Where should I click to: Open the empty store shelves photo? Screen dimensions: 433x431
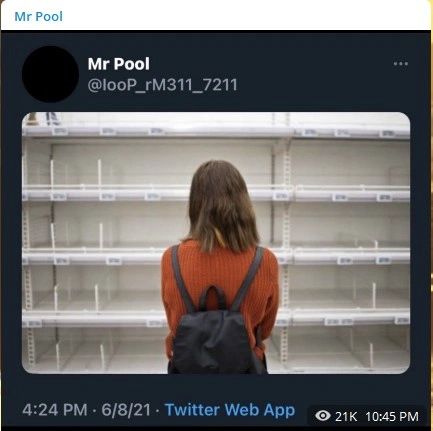tap(216, 243)
